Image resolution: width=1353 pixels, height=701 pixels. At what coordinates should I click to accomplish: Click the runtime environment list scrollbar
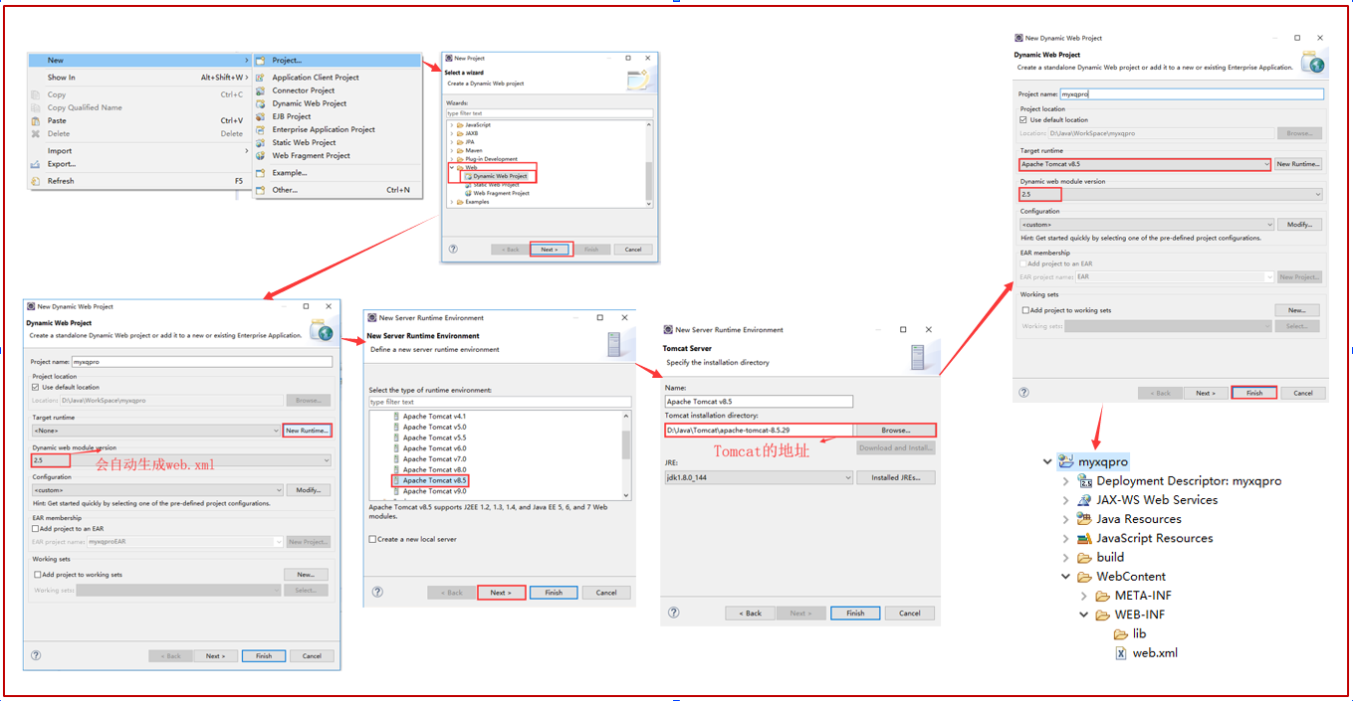[x=627, y=454]
